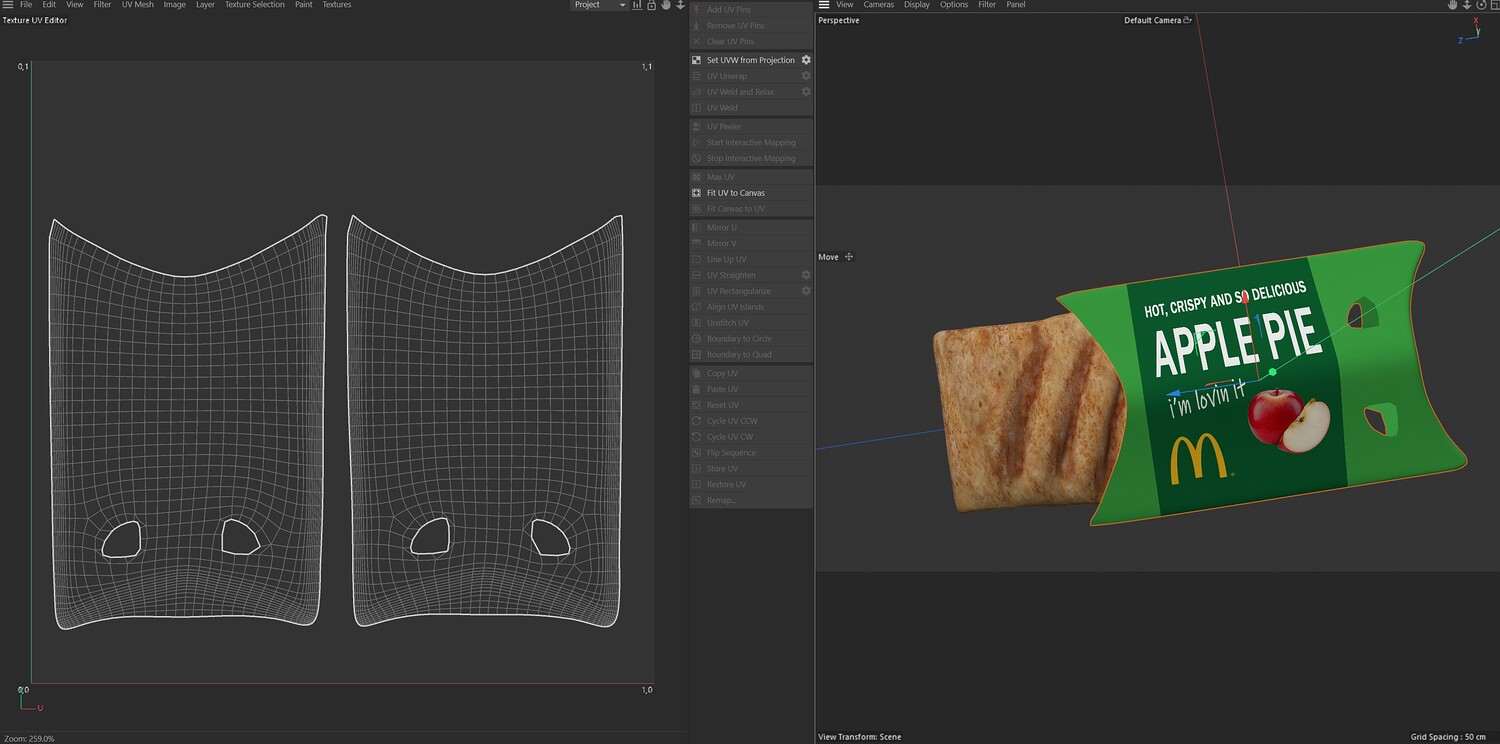Open the Textures menu
Viewport: 1500px width, 744px height.
[336, 5]
